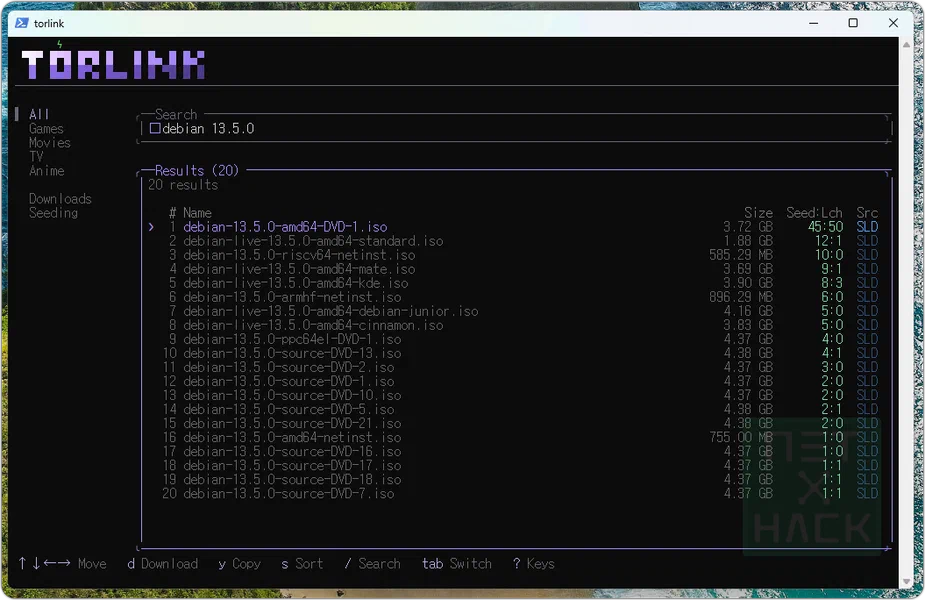The width and height of the screenshot is (925, 600).
Task: Click the selection arrow beside result 1
Action: click(x=152, y=227)
